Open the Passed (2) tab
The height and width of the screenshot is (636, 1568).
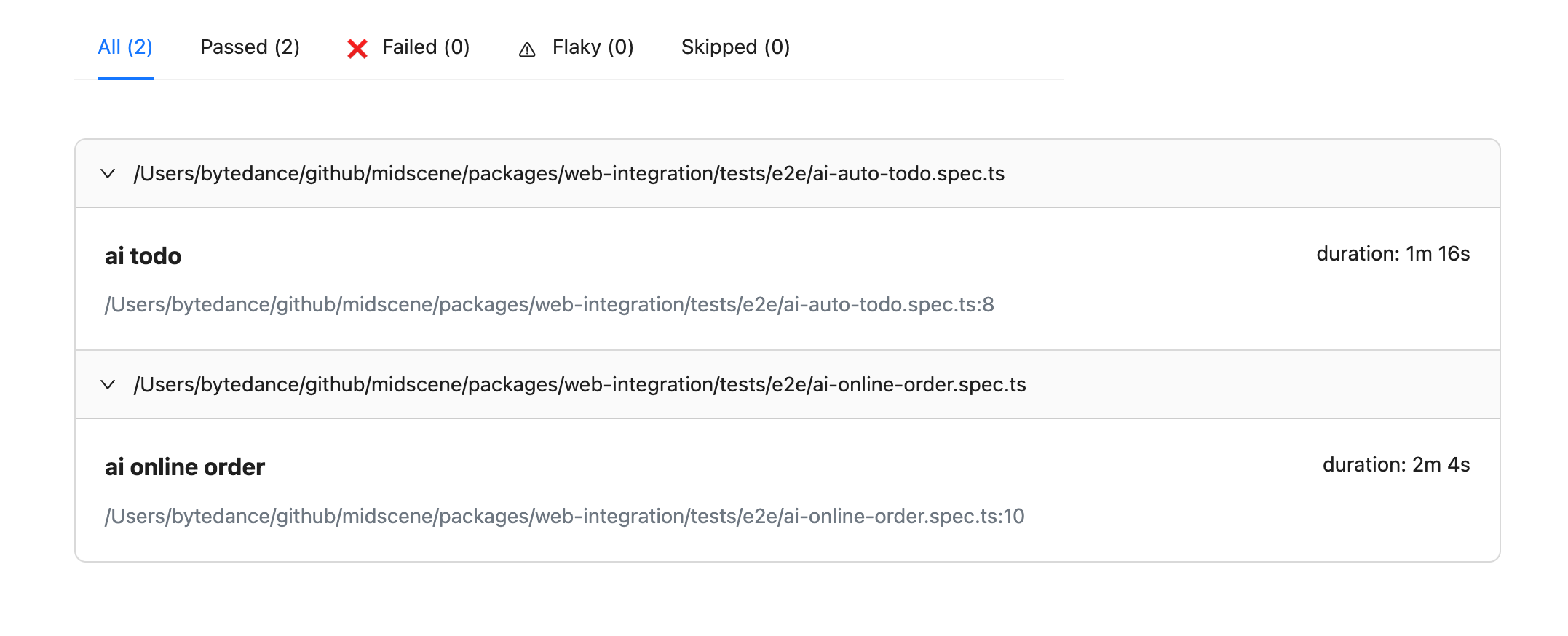(250, 47)
